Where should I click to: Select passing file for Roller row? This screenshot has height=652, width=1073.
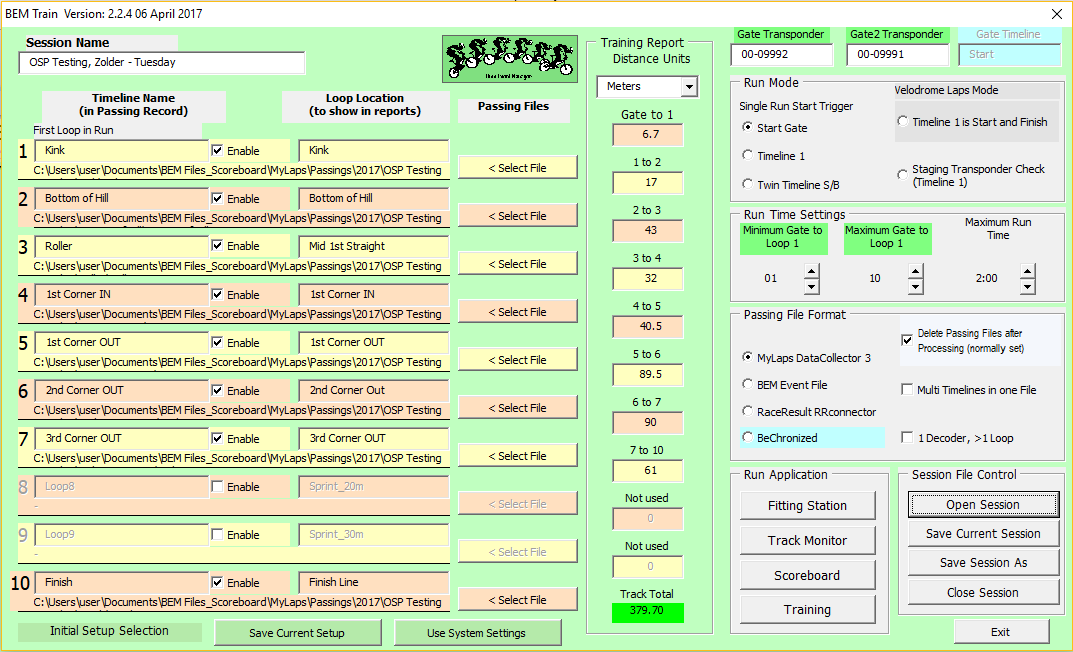[517, 263]
